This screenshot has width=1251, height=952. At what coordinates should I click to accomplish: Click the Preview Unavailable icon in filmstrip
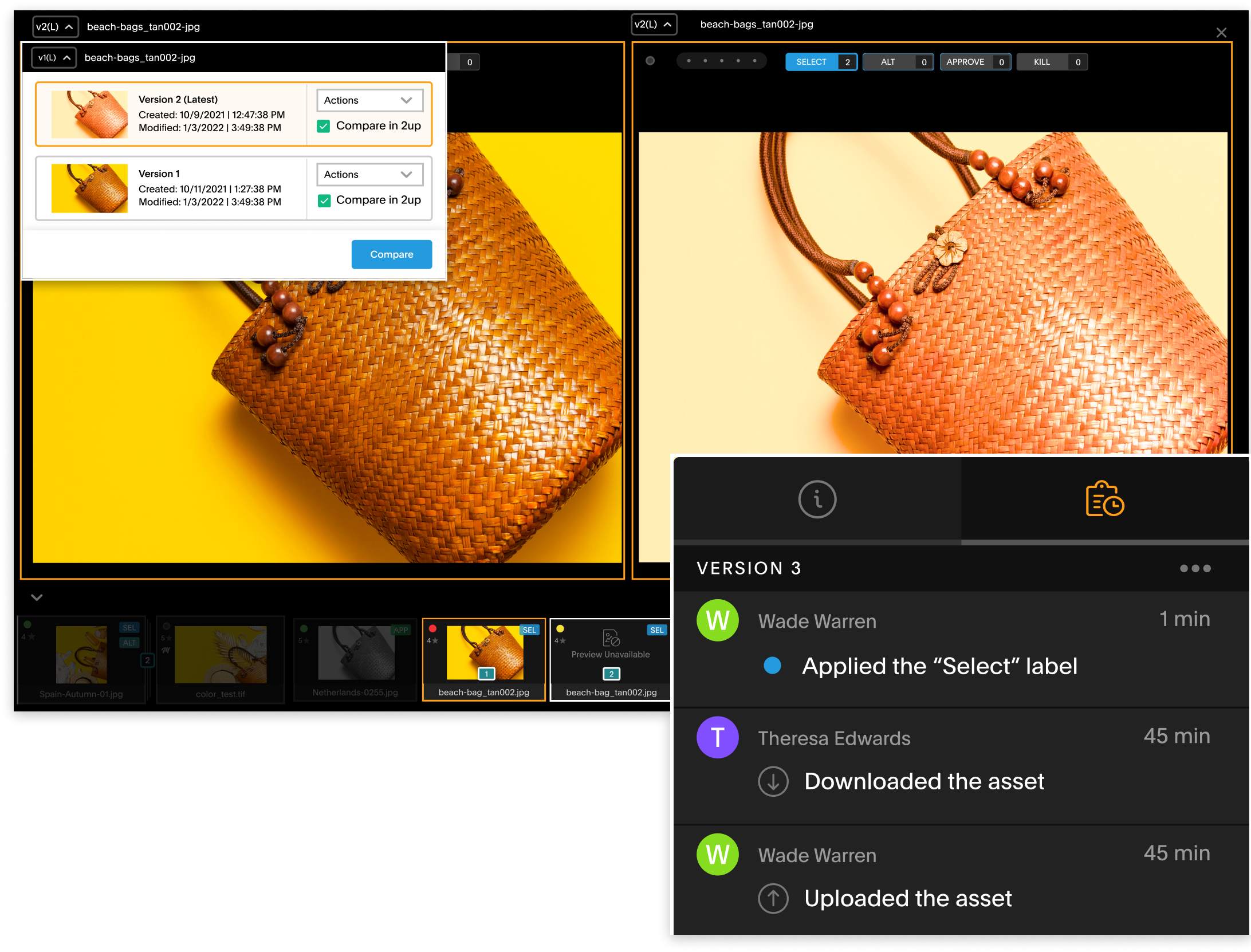[x=611, y=638]
